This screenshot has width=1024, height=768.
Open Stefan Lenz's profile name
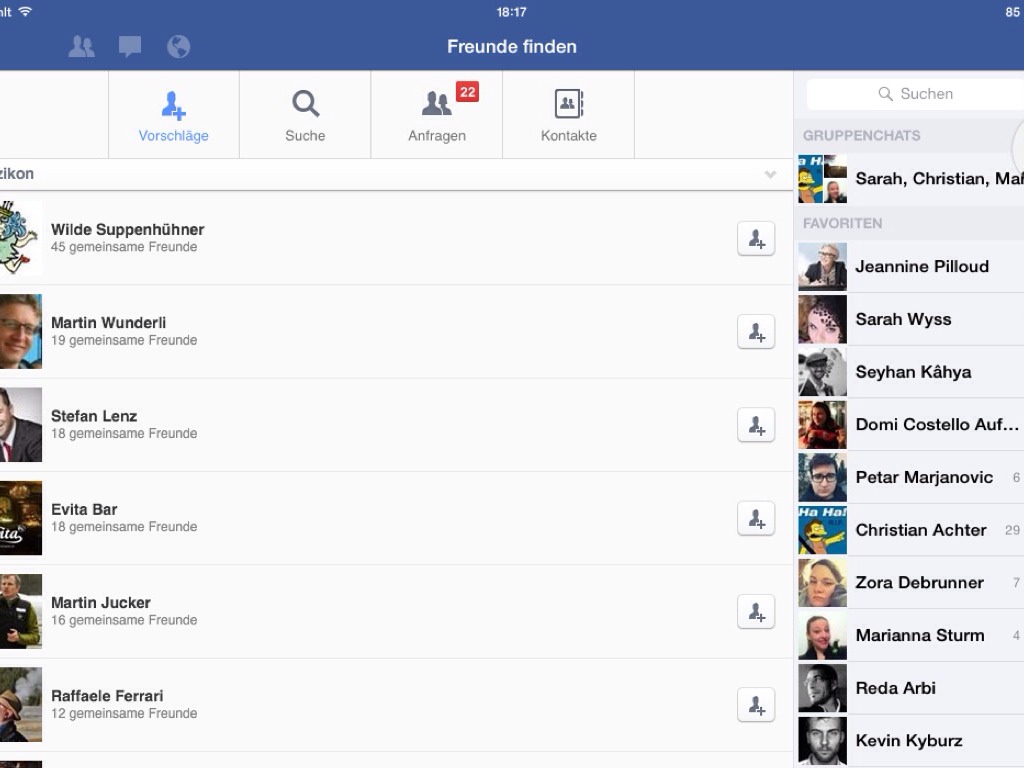pos(94,416)
